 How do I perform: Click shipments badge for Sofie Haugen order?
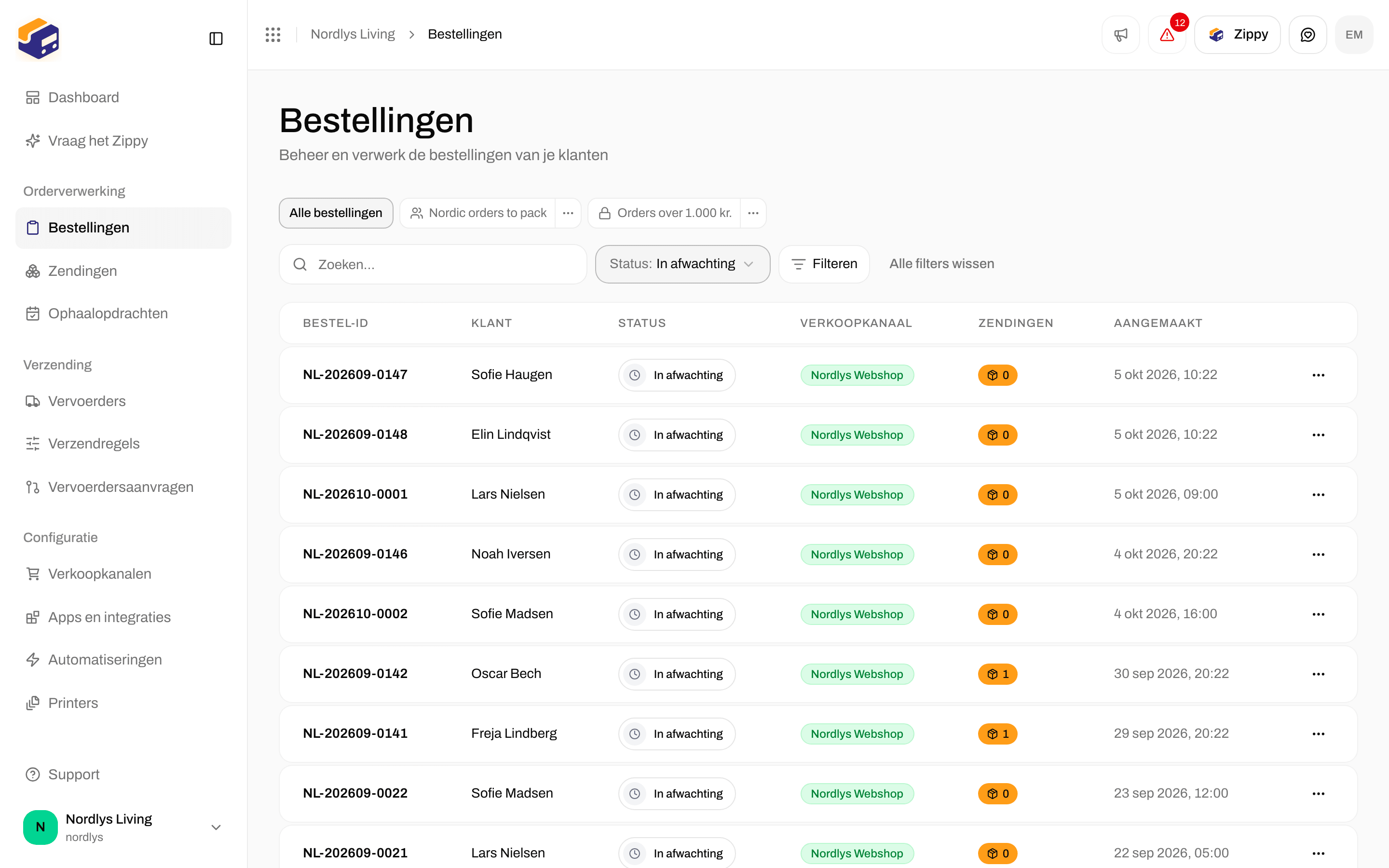coord(997,375)
